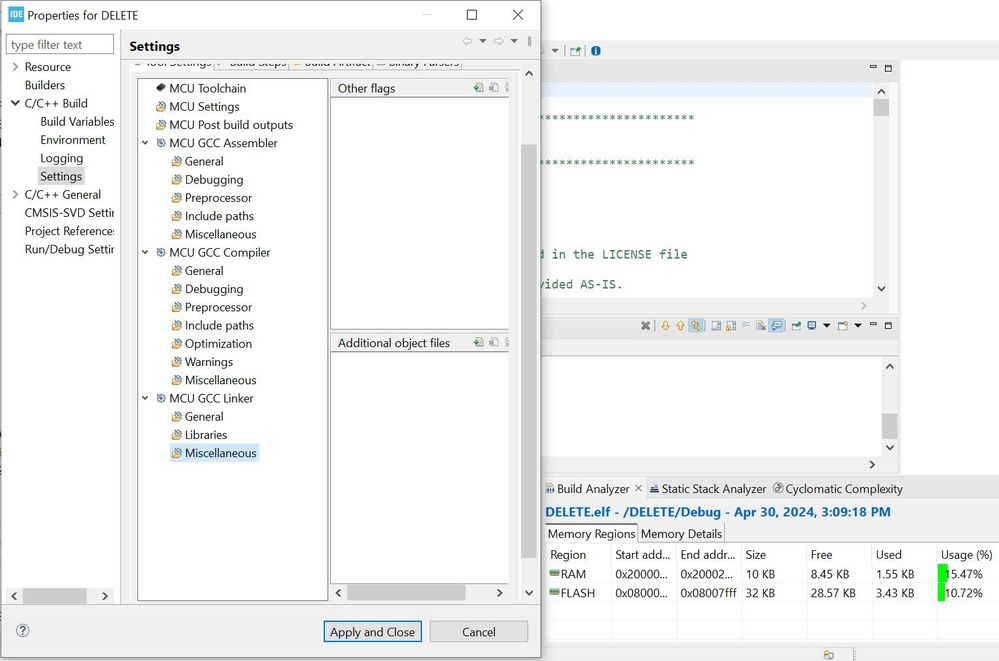Open the back history dropdown arrow
Viewport: 999px width, 661px height.
coord(483,41)
